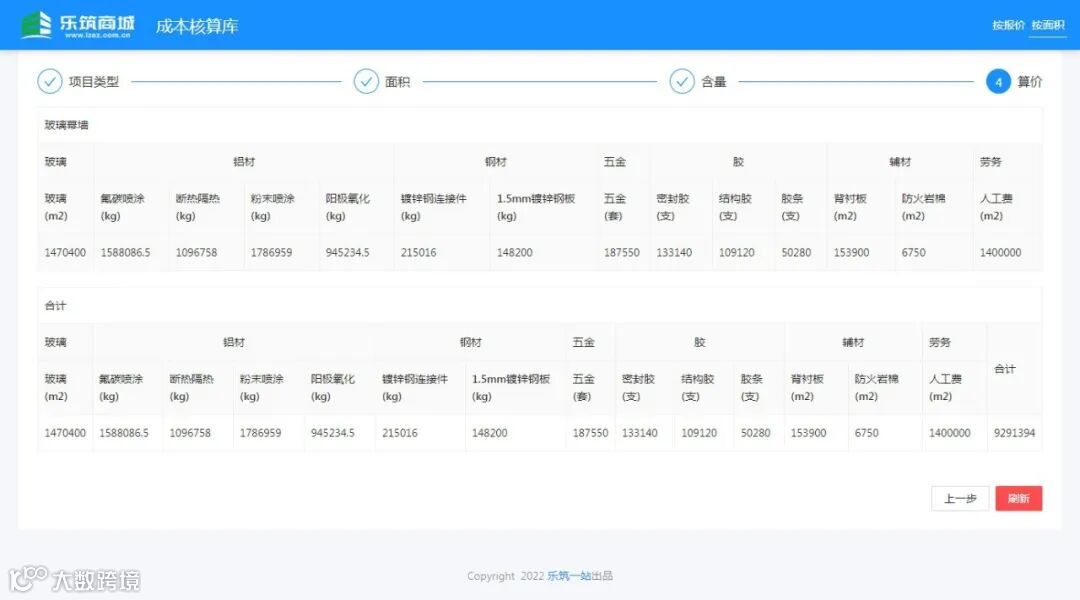This screenshot has height=600, width=1080.
Task: Click 断热隔热 (kg) header in 玻璃幕墙 table
Action: tap(198, 207)
